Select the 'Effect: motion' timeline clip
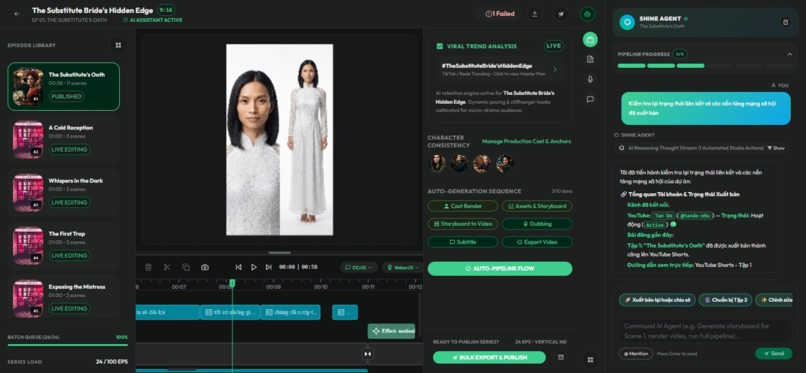 391,331
